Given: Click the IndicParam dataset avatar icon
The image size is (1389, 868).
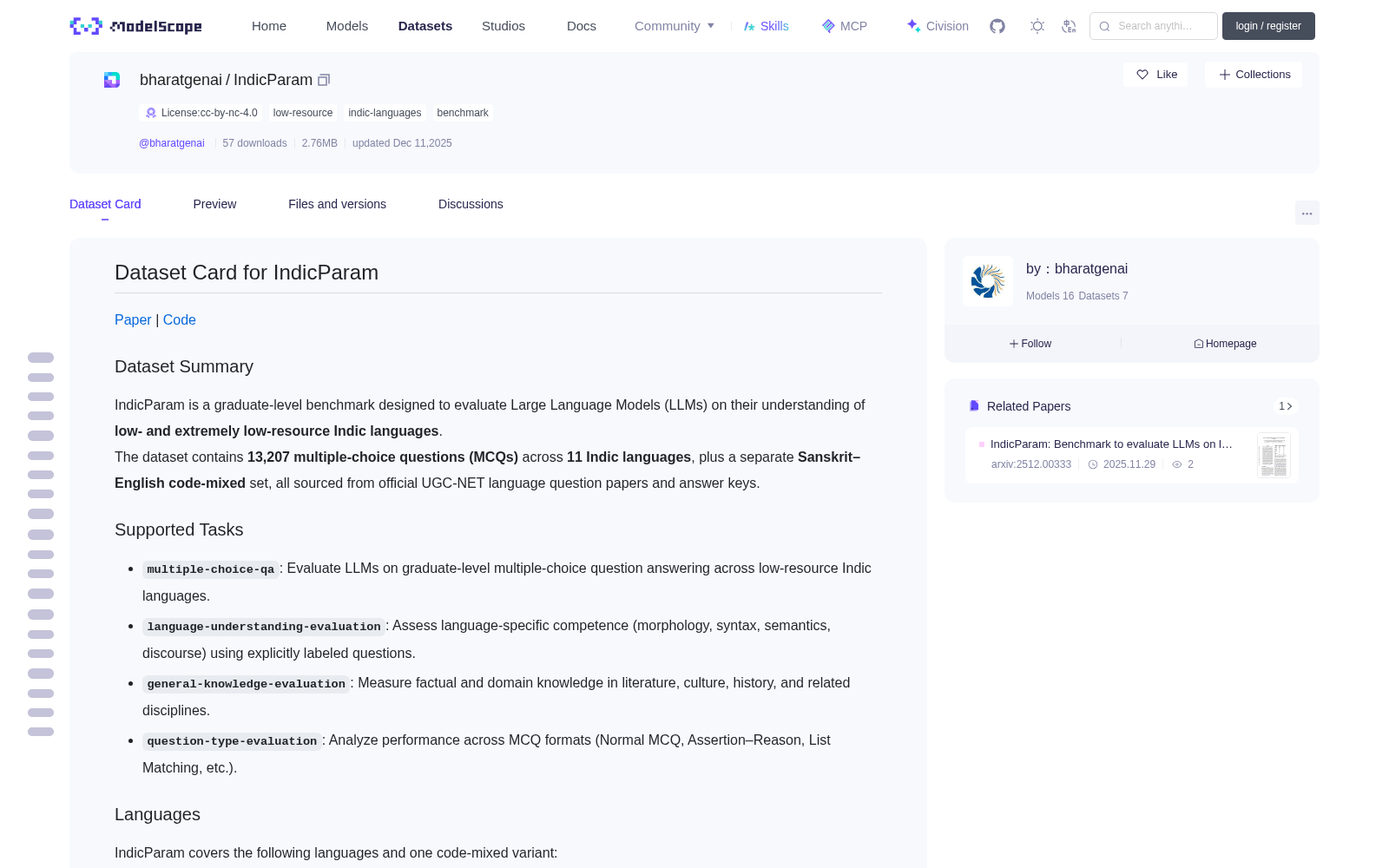Looking at the screenshot, I should click(112, 80).
